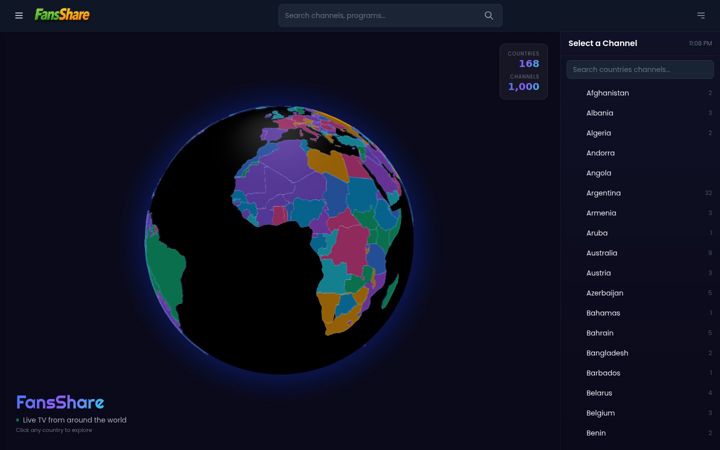
Task: Select Barbados in the channel list
Action: pyautogui.click(x=640, y=373)
